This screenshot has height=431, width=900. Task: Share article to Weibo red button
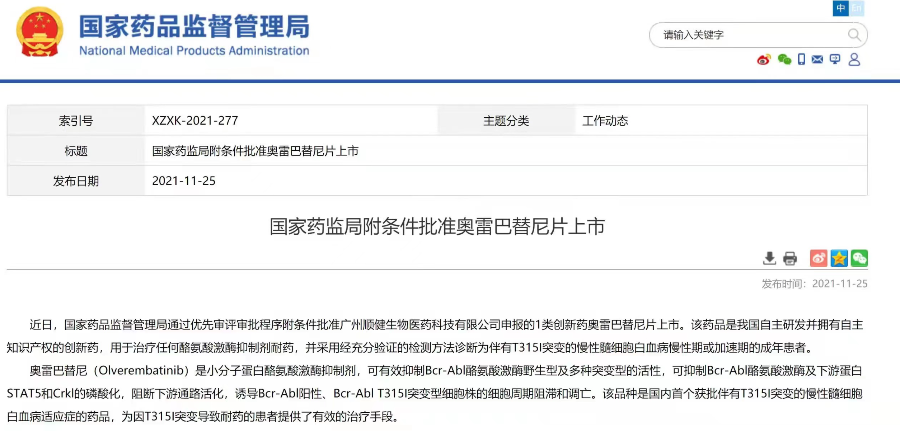pyautogui.click(x=818, y=258)
